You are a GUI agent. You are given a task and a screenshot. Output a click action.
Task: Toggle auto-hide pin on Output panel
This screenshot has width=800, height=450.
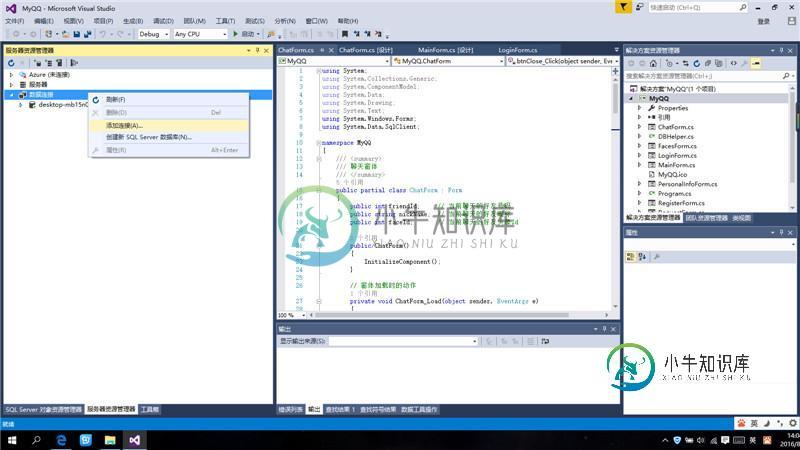(x=605, y=329)
